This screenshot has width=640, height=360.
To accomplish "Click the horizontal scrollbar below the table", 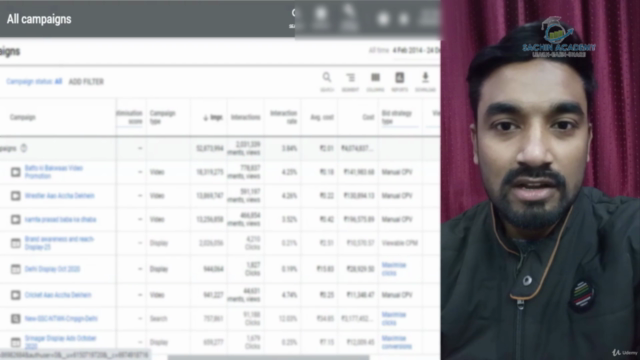I will click(x=268, y=358).
